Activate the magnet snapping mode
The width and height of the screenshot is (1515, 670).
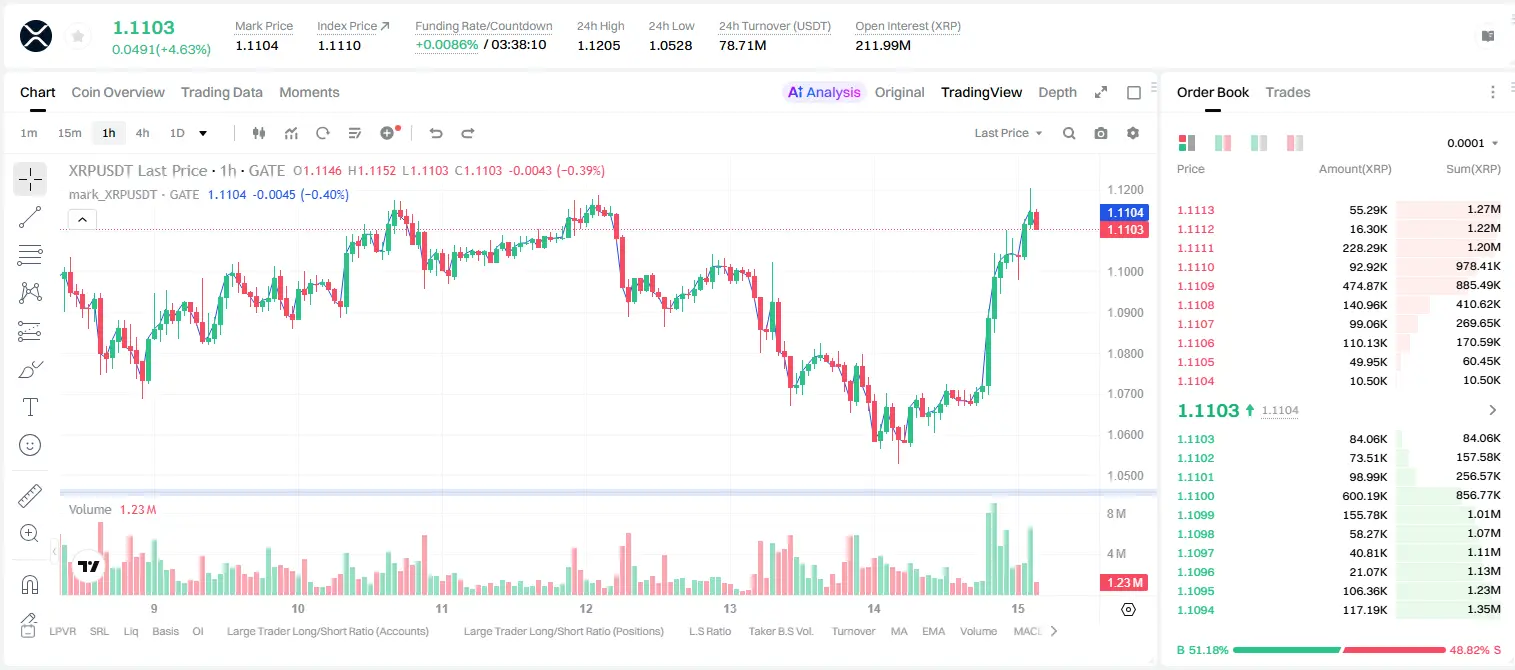pyautogui.click(x=30, y=584)
